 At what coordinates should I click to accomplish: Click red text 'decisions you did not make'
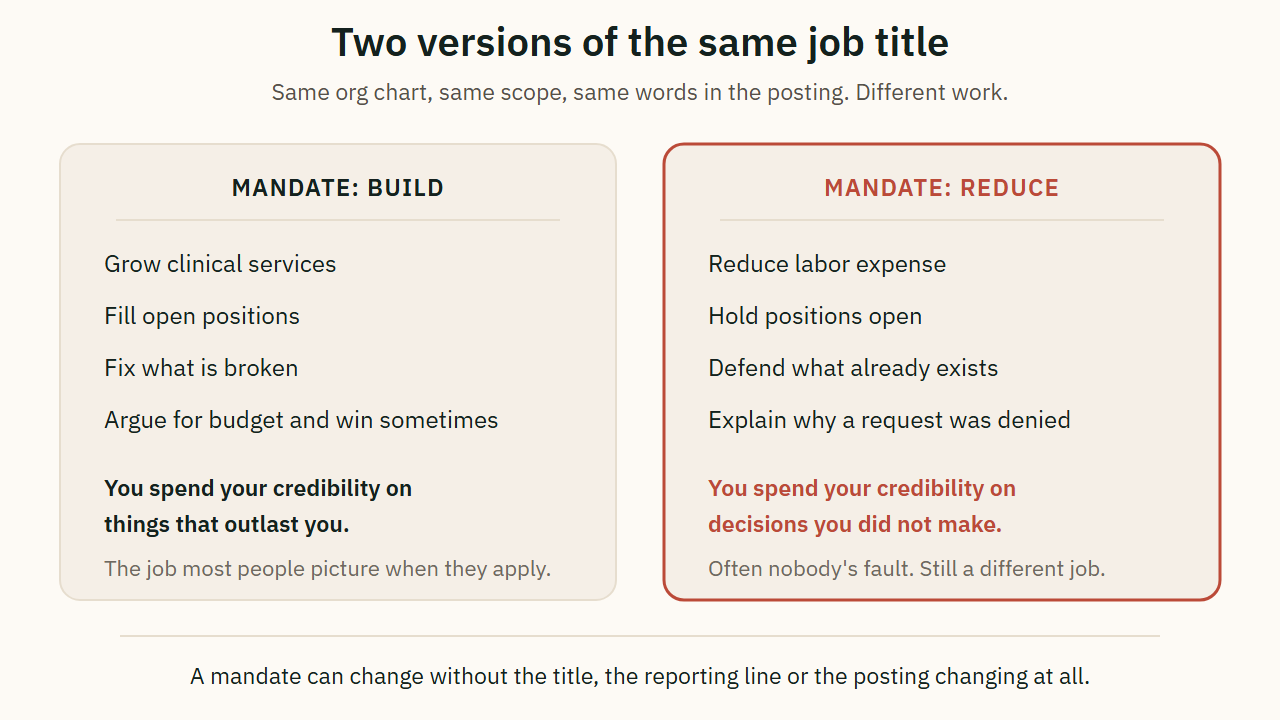point(855,524)
